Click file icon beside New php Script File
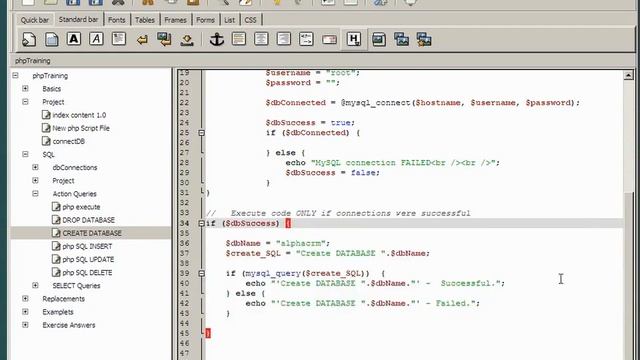640x360 pixels. (x=46, y=128)
